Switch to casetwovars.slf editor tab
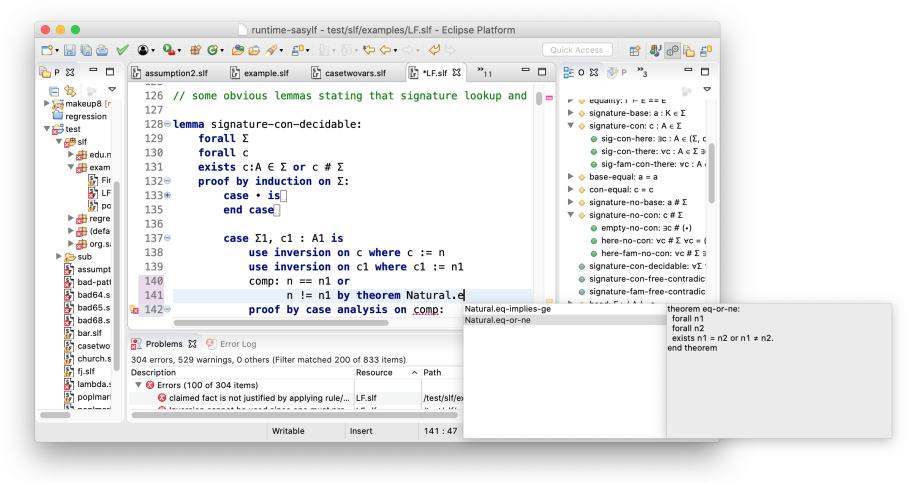 pyautogui.click(x=348, y=73)
